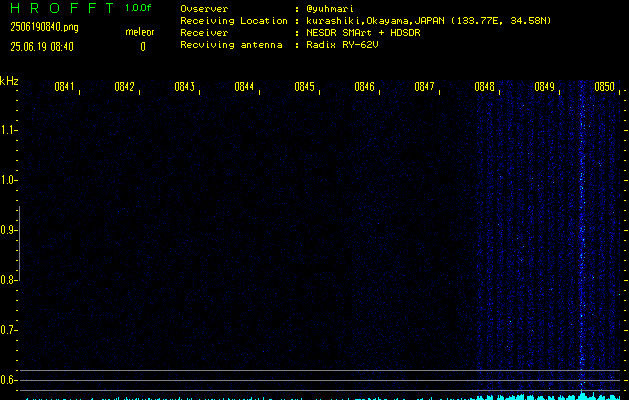The image size is (629, 400).
Task: Click the observer name @yuhmari
Action: (x=330, y=9)
